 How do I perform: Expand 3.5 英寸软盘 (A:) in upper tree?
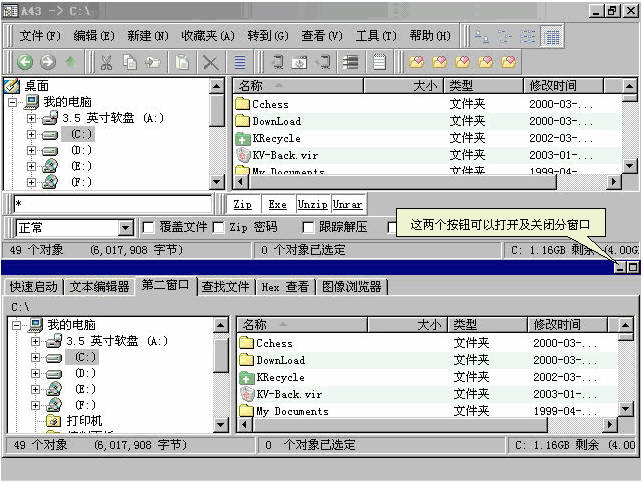[x=31, y=118]
